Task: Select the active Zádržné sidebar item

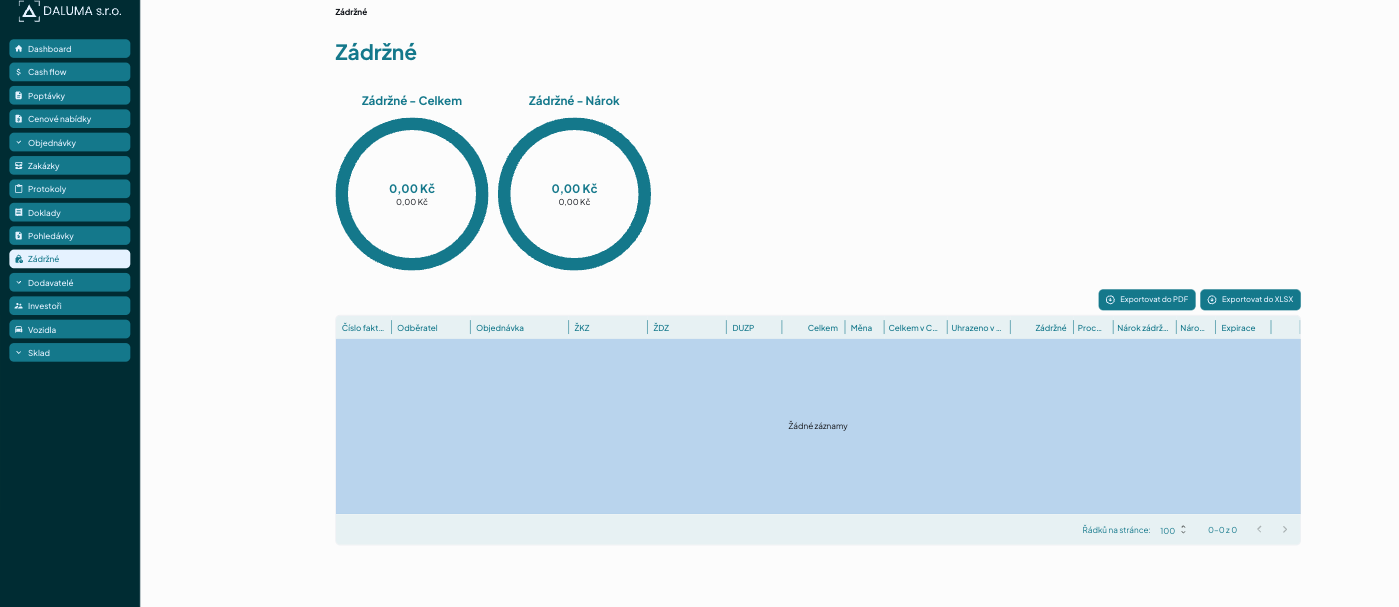Action: 70,259
